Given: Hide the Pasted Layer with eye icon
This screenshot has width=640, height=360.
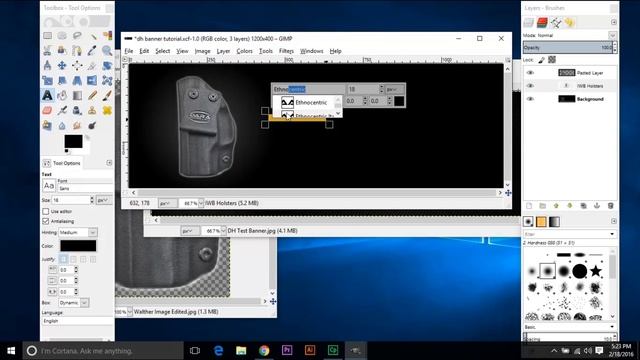Looking at the screenshot, I should (x=530, y=73).
